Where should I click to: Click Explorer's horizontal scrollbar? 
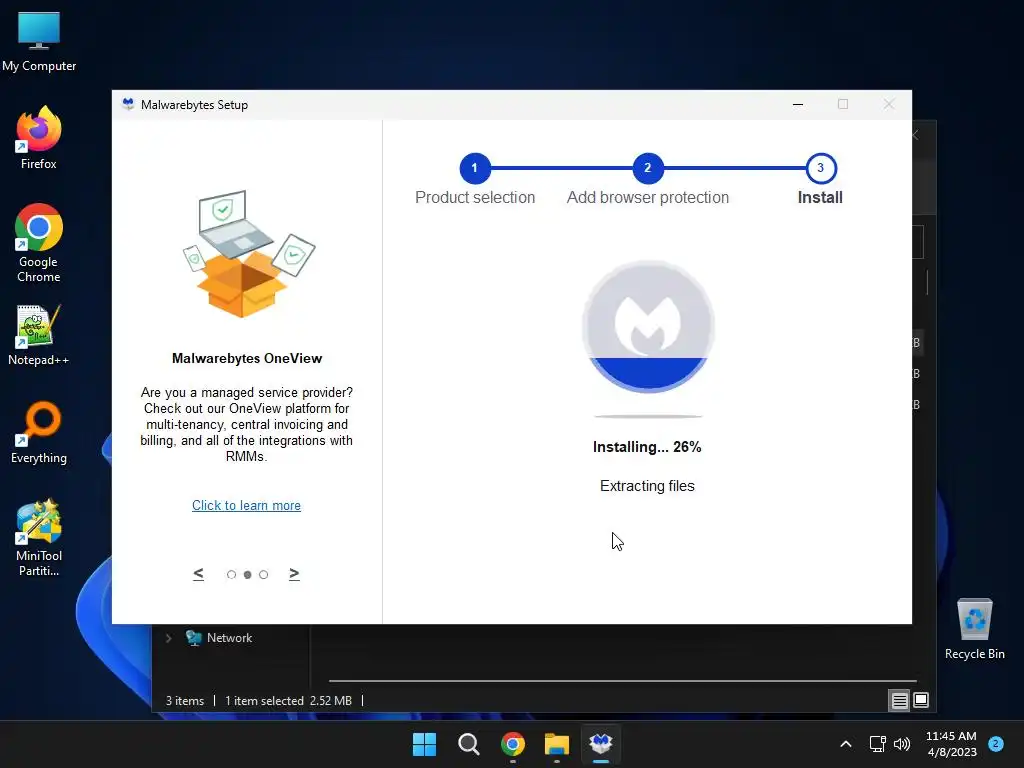[x=622, y=680]
